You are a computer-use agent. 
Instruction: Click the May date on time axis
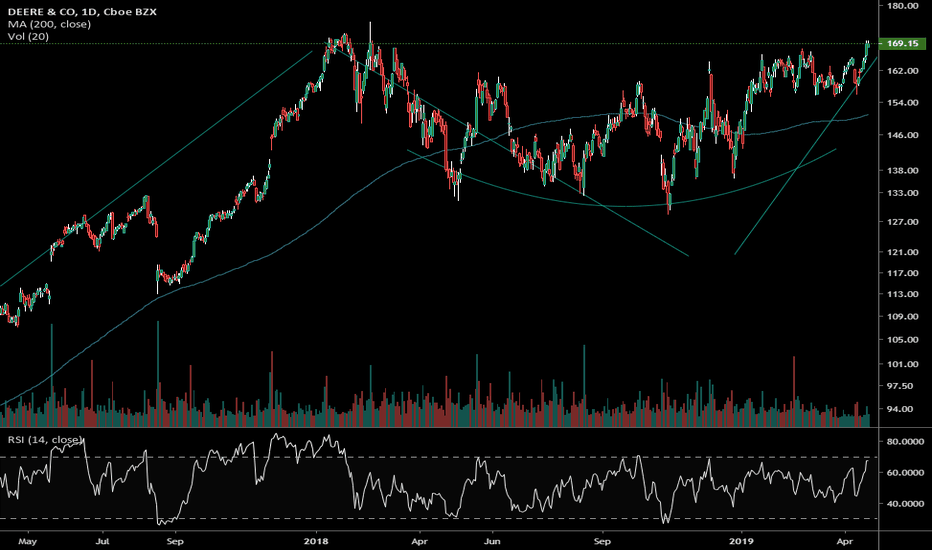pos(27,542)
